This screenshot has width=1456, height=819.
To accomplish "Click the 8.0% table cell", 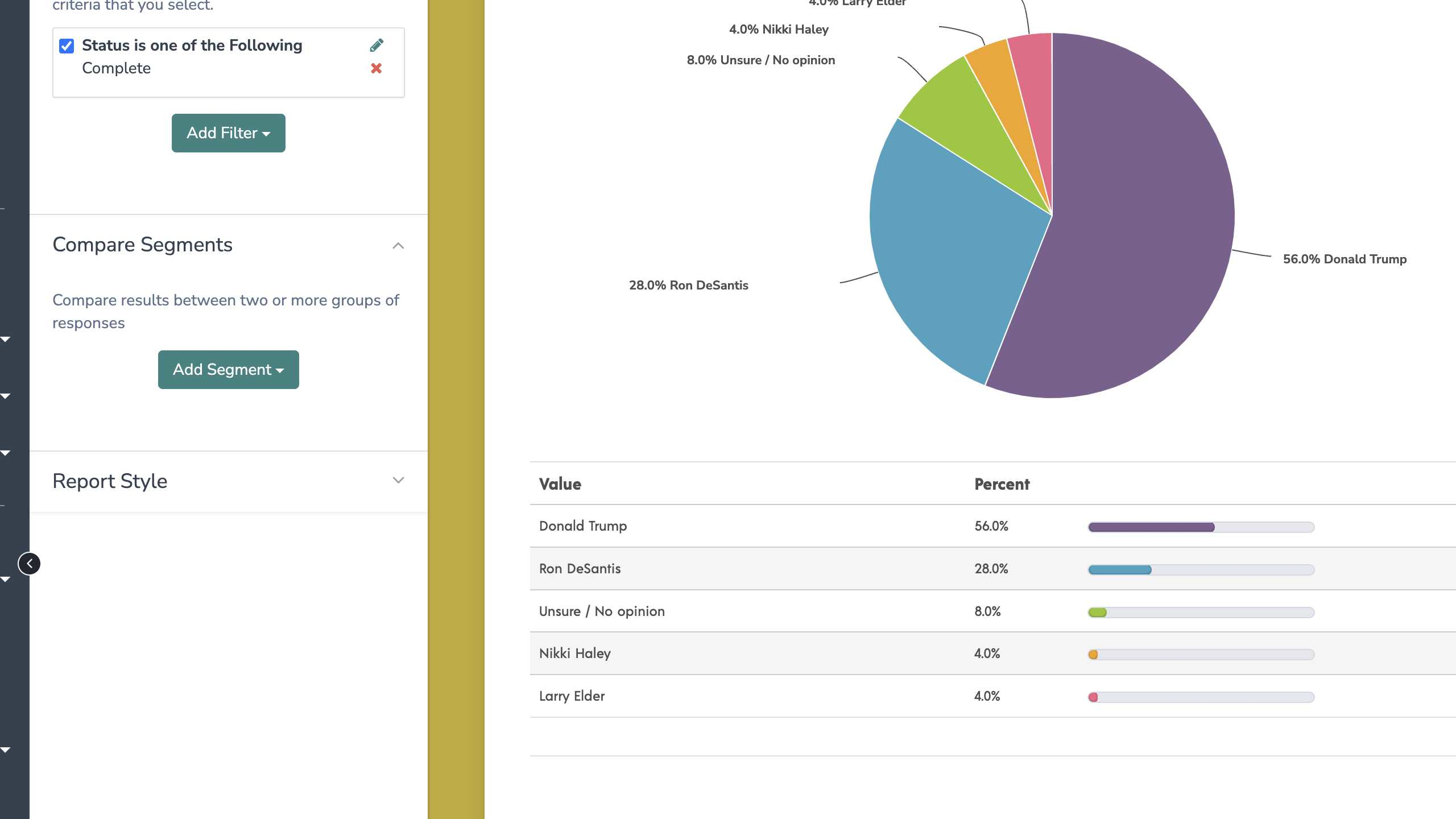I will (x=988, y=611).
